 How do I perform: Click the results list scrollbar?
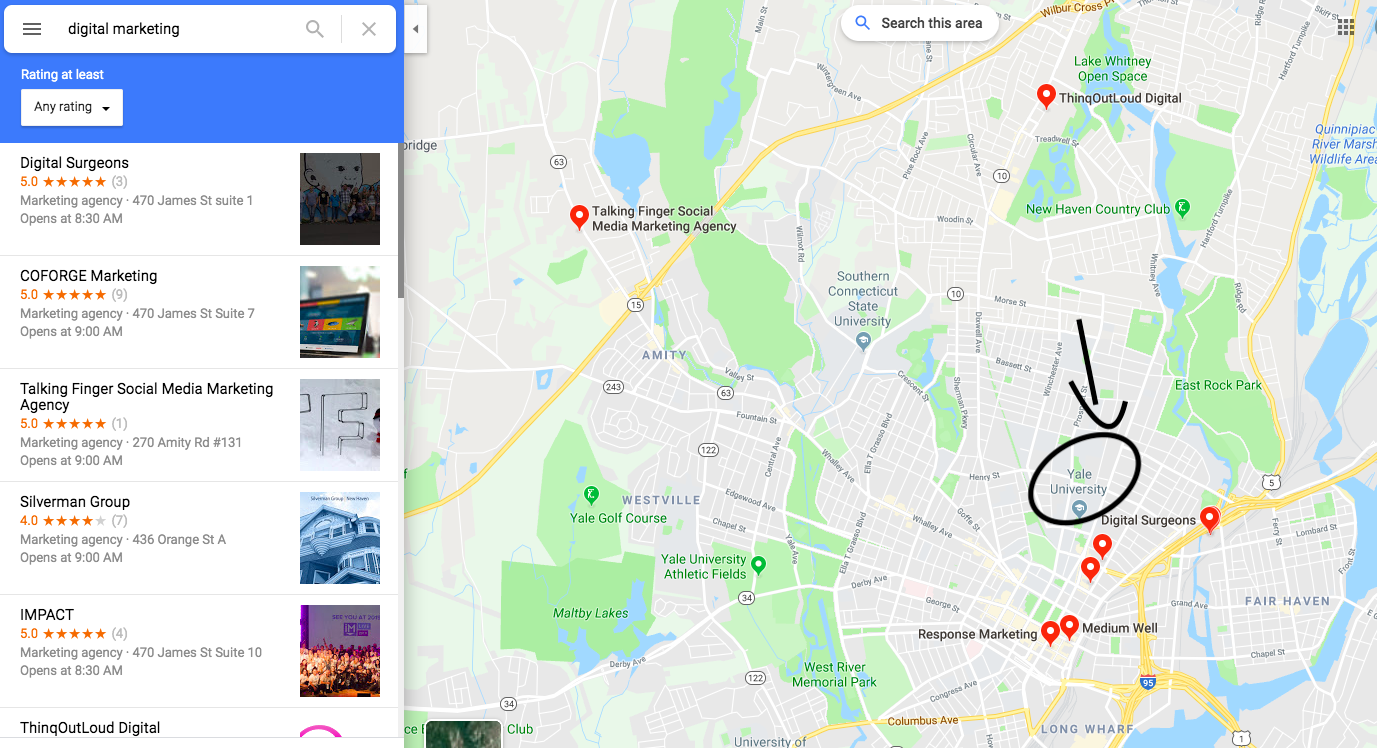point(401,220)
